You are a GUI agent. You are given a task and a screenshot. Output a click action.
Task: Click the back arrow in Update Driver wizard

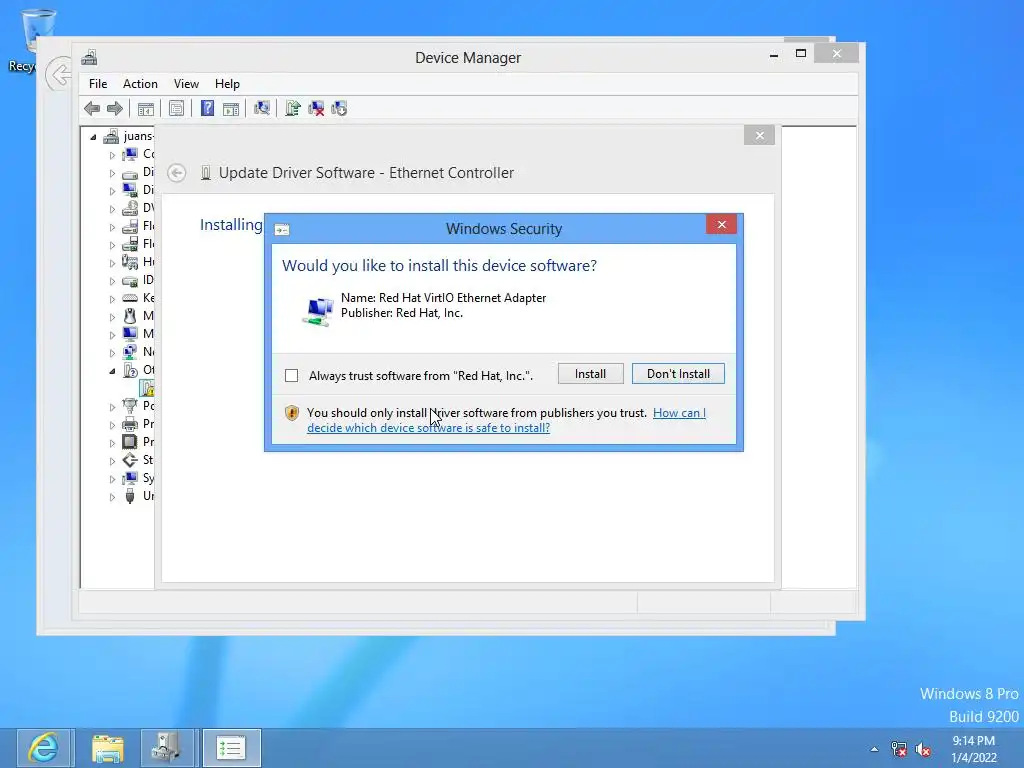[x=176, y=173]
